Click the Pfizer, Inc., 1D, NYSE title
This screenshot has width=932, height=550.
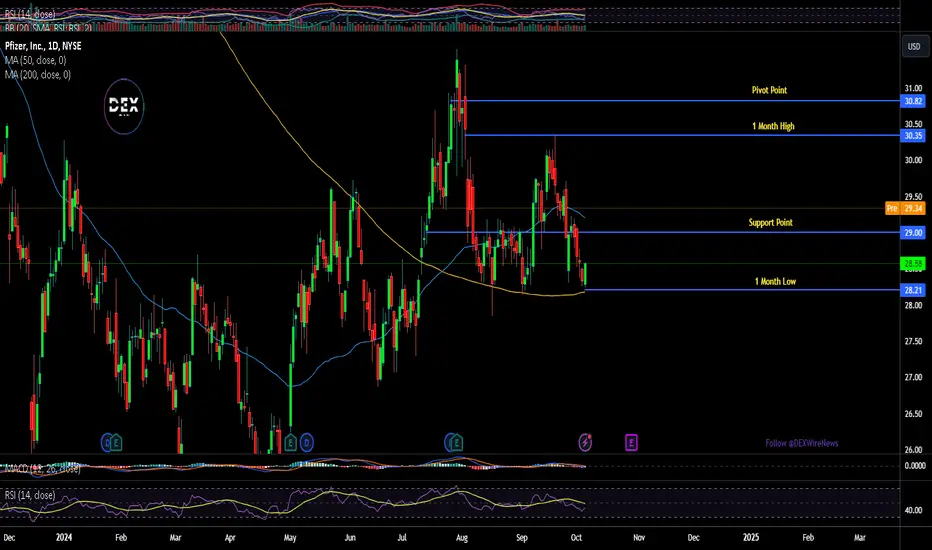[x=43, y=46]
